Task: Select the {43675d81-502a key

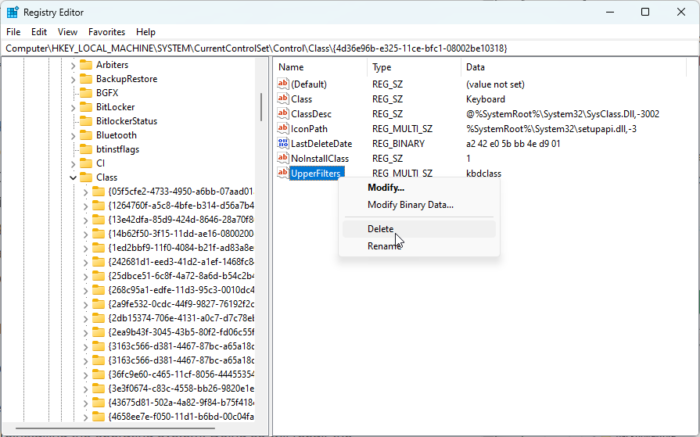Action: point(181,403)
